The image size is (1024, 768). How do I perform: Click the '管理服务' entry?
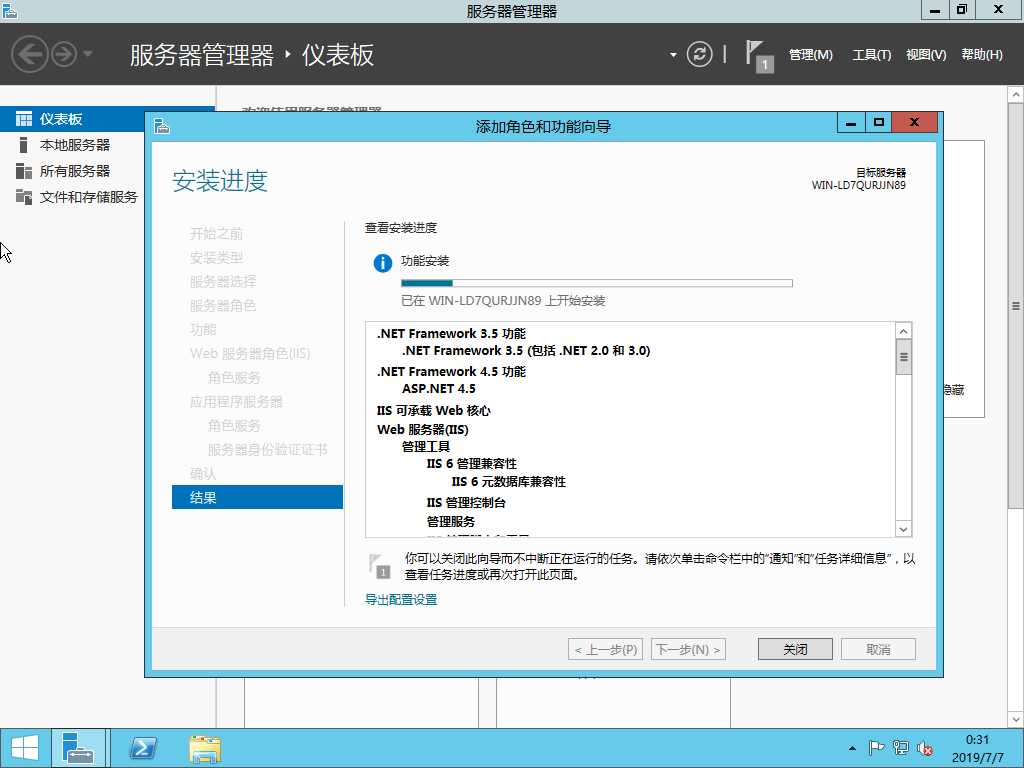point(451,522)
